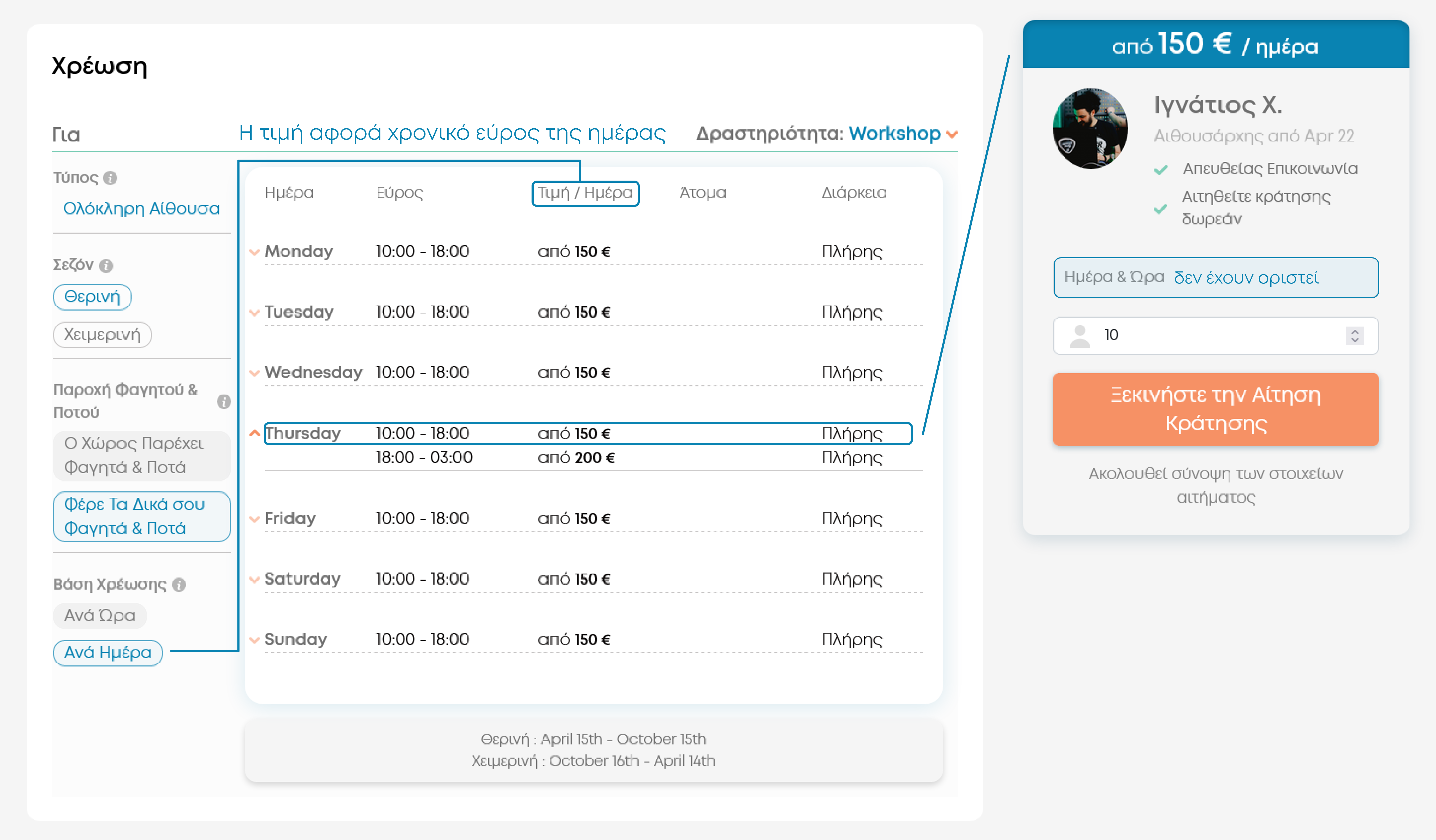Image resolution: width=1436 pixels, height=840 pixels.
Task: Select Ολόκληρη Αίθουσα type option
Action: 141,209
